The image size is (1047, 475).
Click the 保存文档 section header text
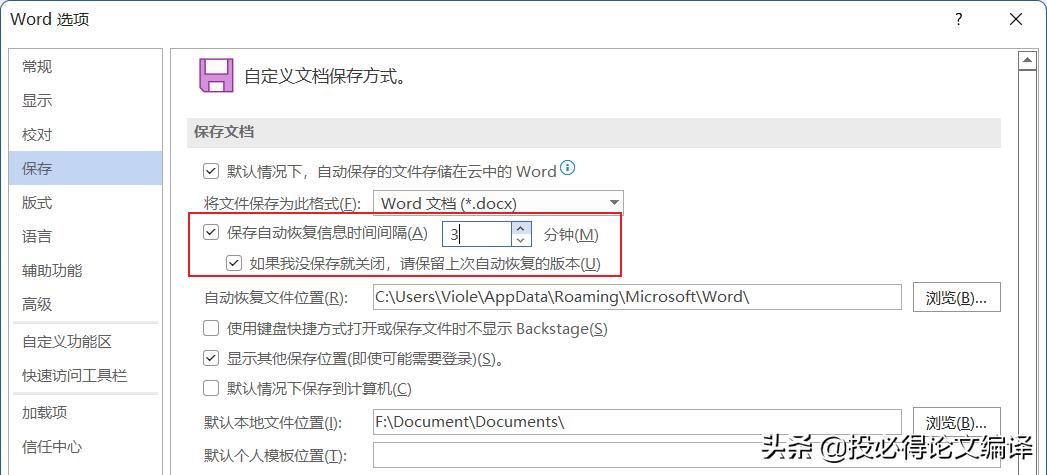(x=224, y=132)
